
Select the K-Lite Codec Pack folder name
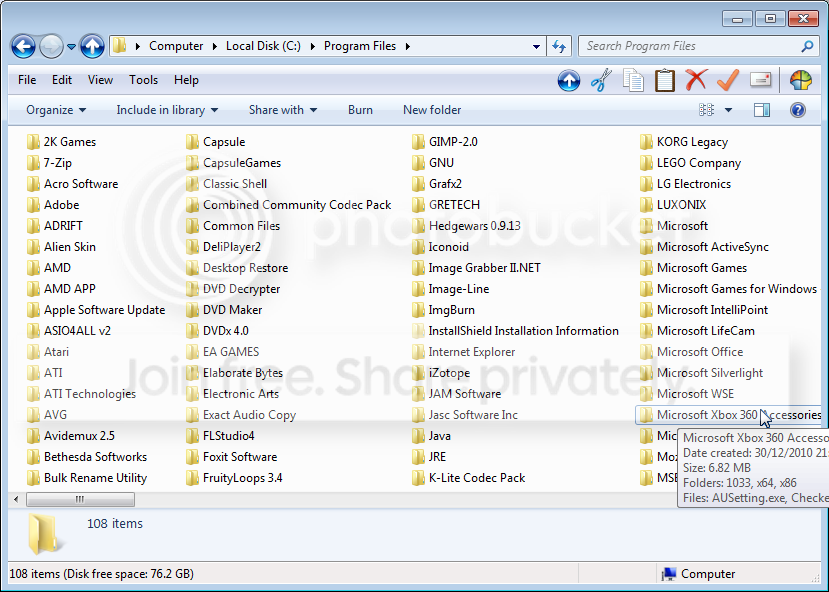pos(477,478)
